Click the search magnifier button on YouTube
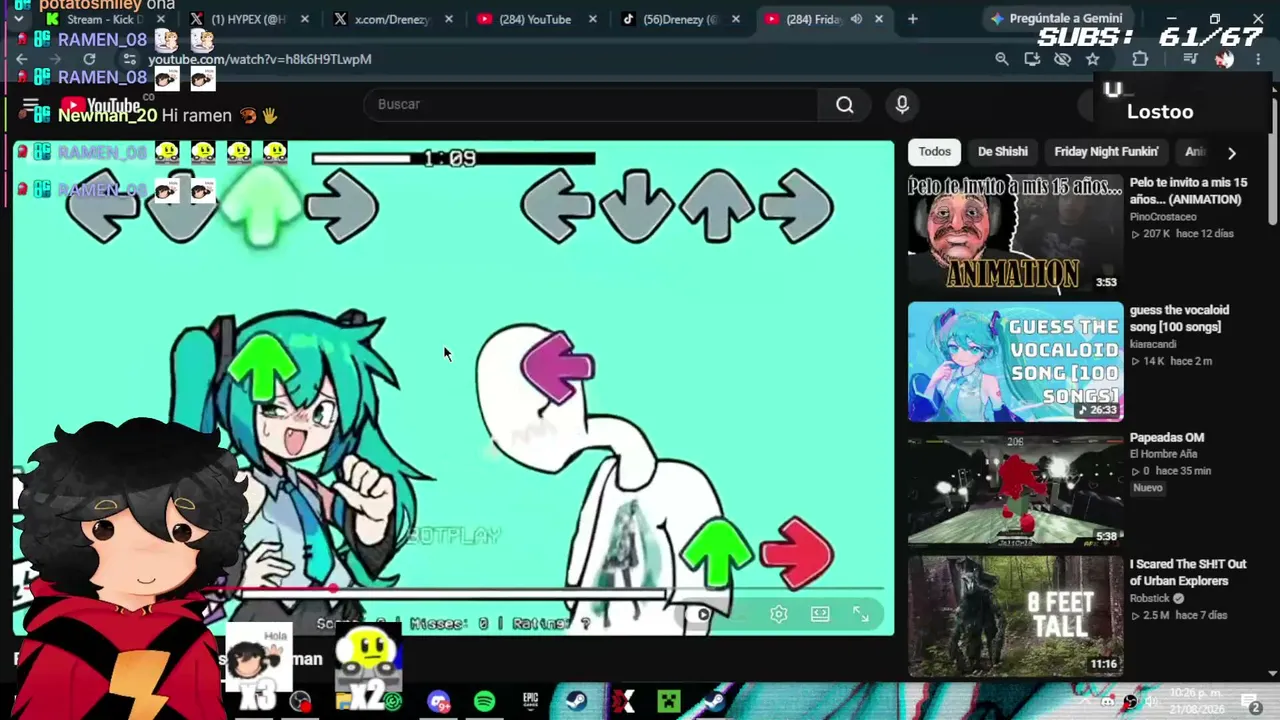 (x=845, y=105)
